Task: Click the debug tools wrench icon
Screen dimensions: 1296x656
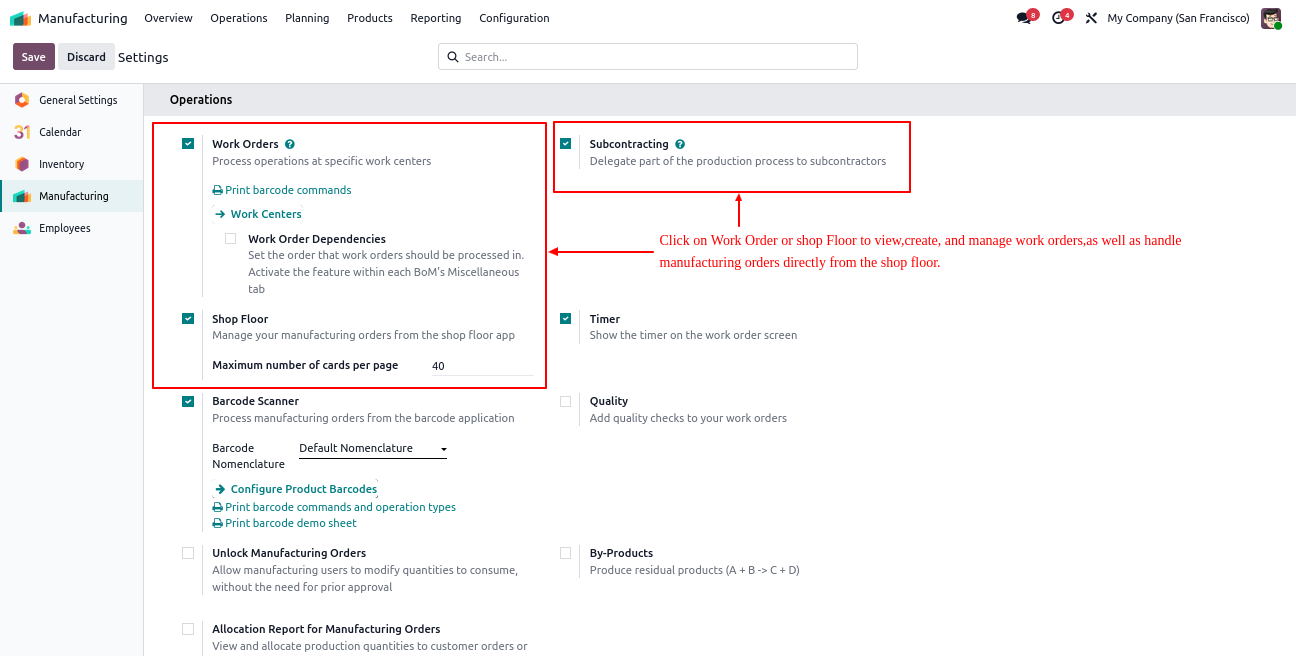Action: click(x=1091, y=18)
